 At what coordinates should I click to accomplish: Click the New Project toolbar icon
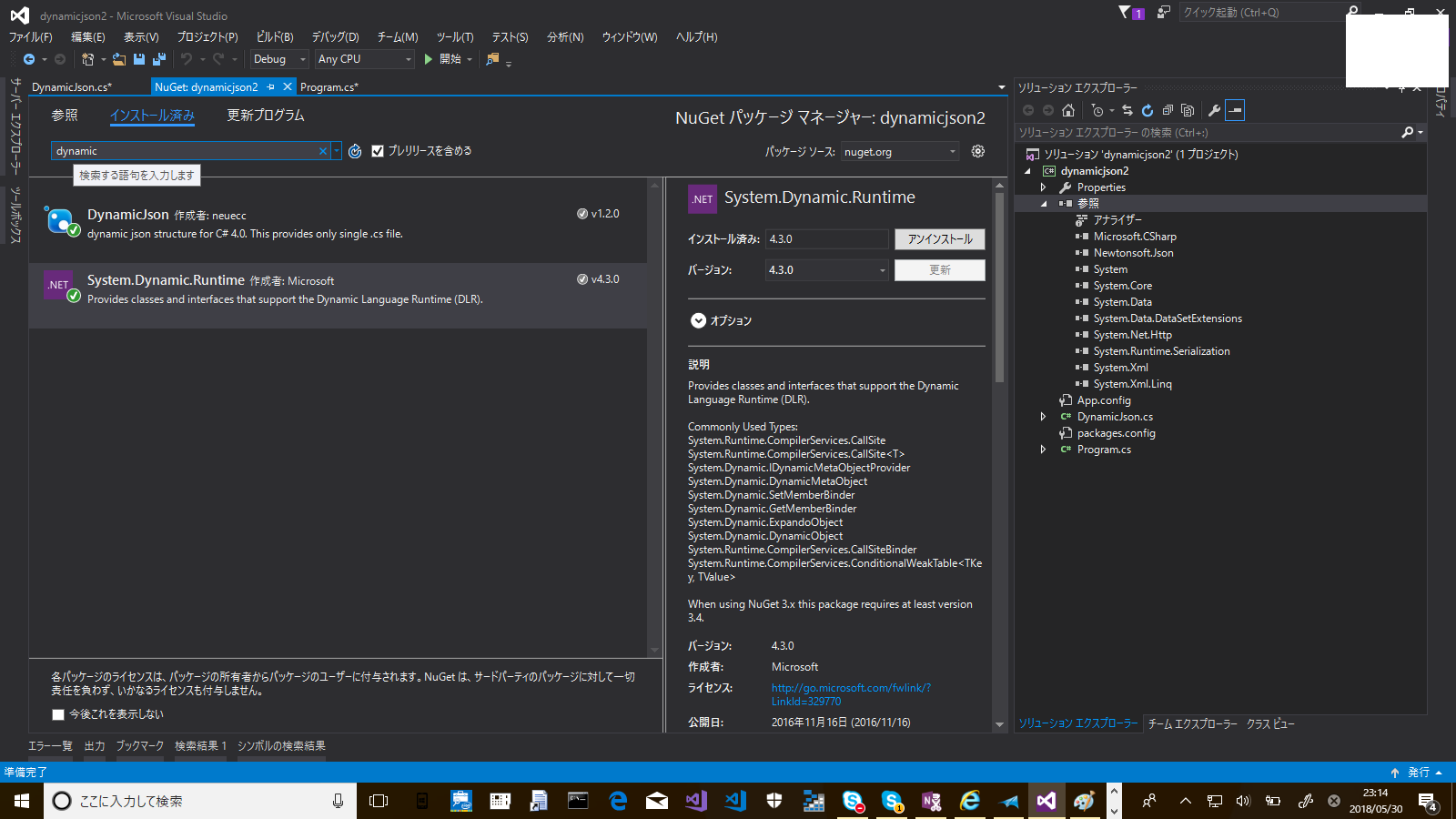(x=87, y=59)
